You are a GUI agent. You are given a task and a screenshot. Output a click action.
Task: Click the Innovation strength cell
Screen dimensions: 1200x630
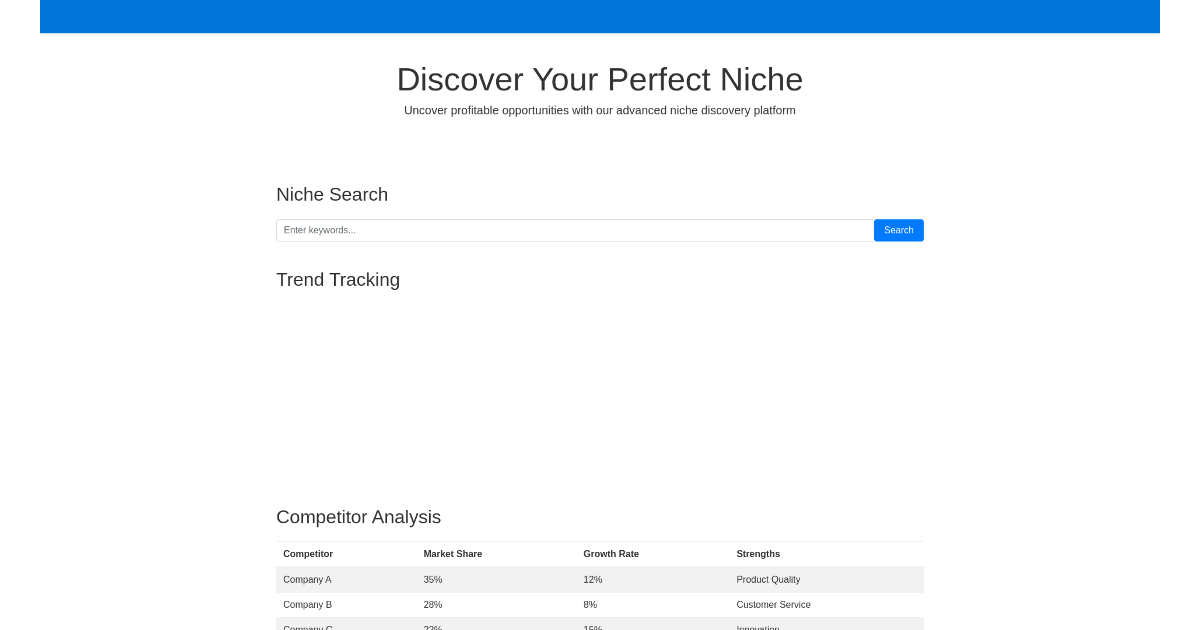coord(757,627)
